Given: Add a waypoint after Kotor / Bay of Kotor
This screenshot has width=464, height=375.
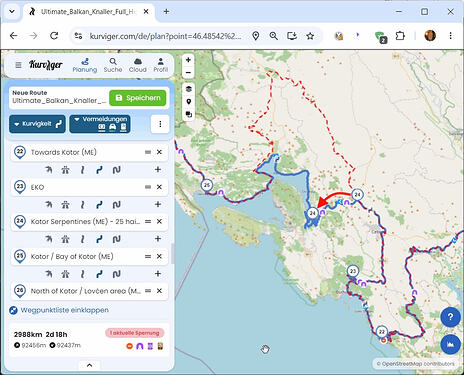Looking at the screenshot, I should (158, 274).
